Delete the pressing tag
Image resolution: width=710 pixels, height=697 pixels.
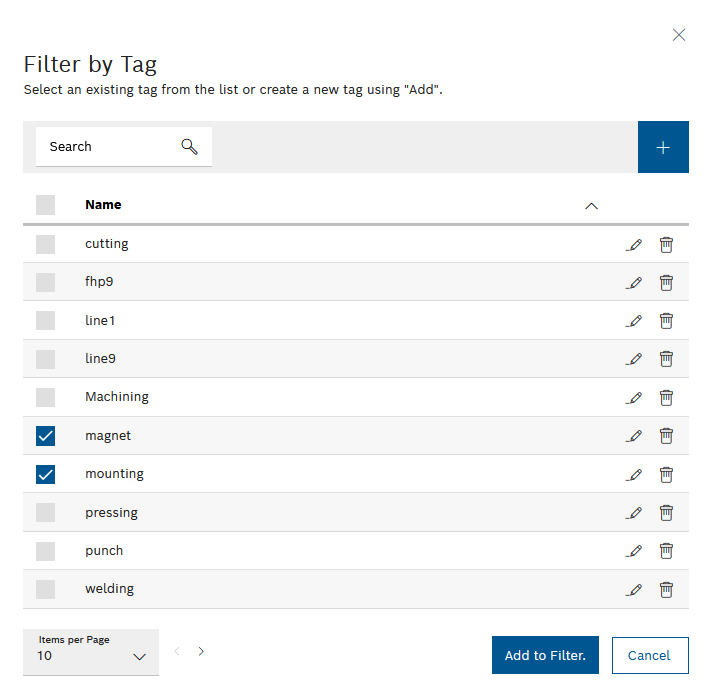point(666,513)
